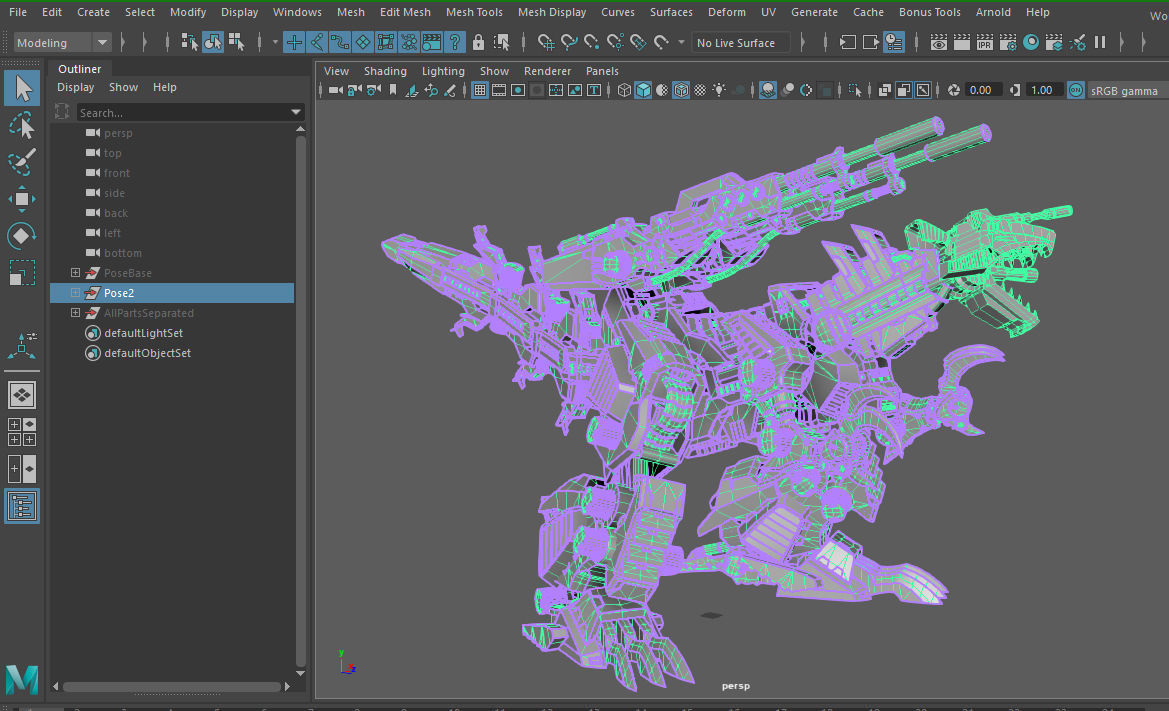This screenshot has width=1169, height=711.
Task: Open the Edit Mesh menu
Action: [405, 12]
